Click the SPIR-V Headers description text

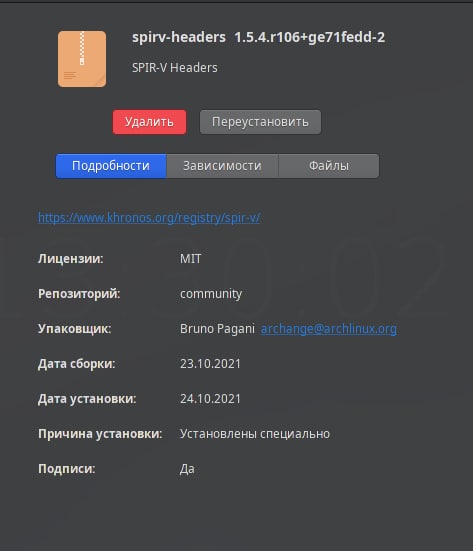(175, 67)
